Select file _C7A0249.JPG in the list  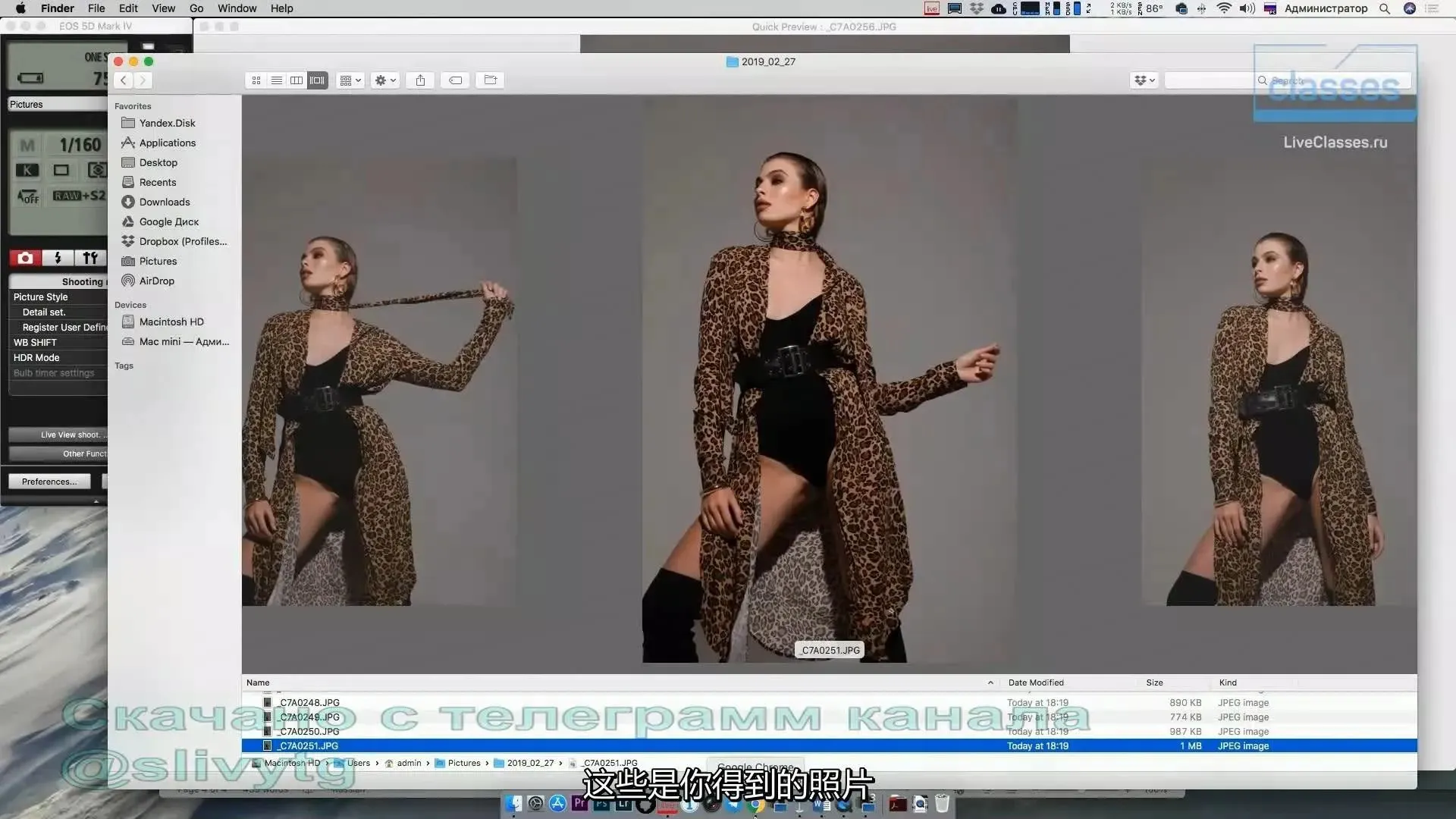(829, 717)
